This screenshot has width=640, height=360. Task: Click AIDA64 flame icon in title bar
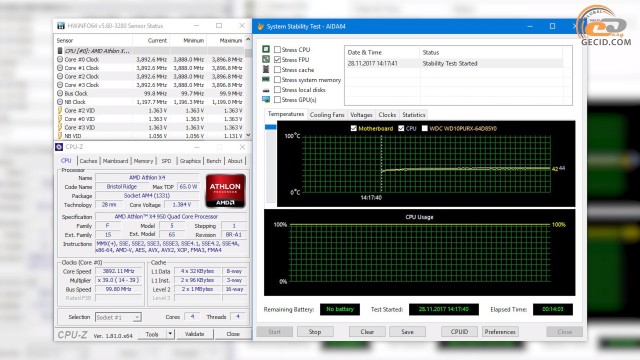pyautogui.click(x=260, y=27)
